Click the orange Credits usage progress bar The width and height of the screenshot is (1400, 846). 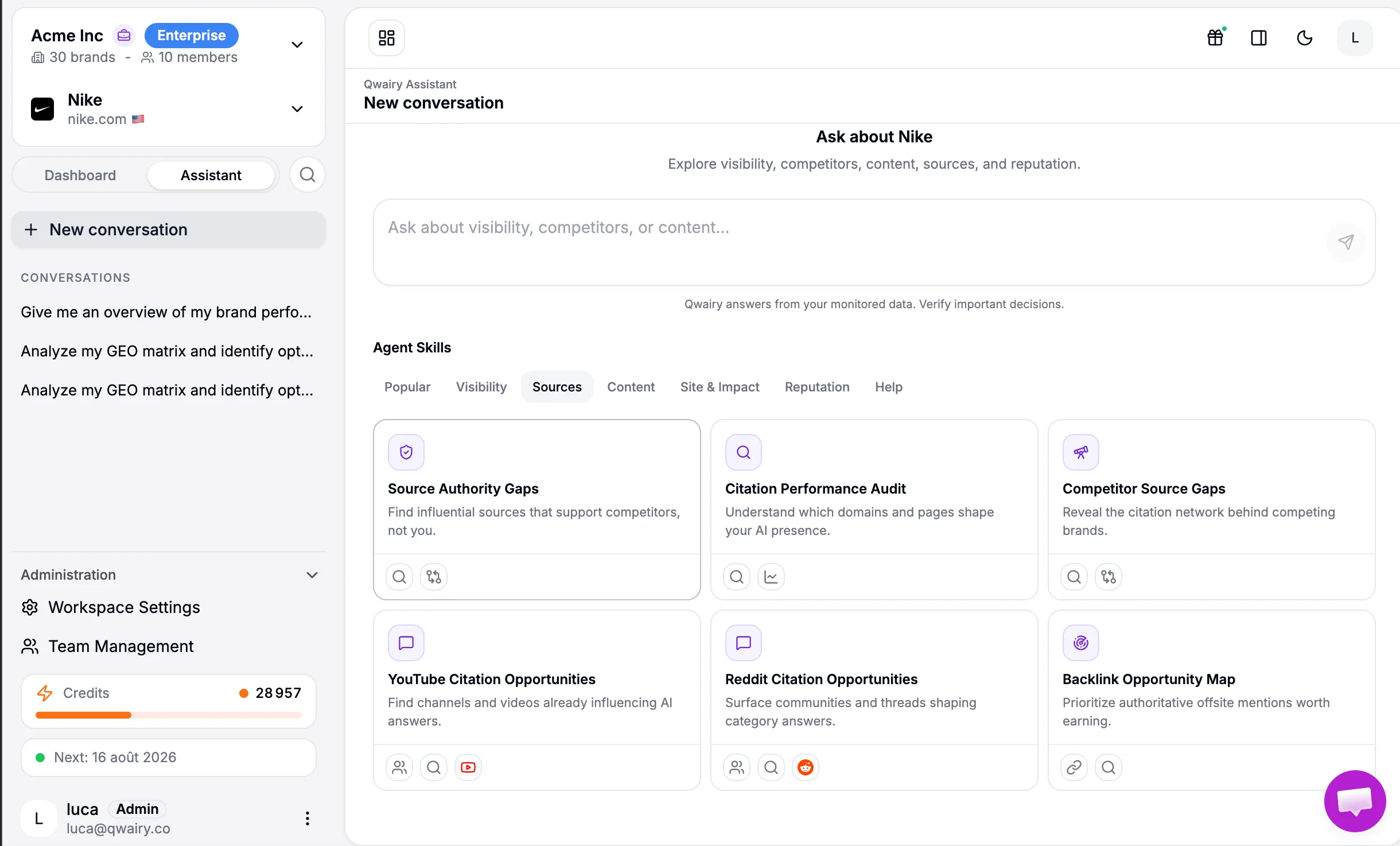(x=169, y=715)
